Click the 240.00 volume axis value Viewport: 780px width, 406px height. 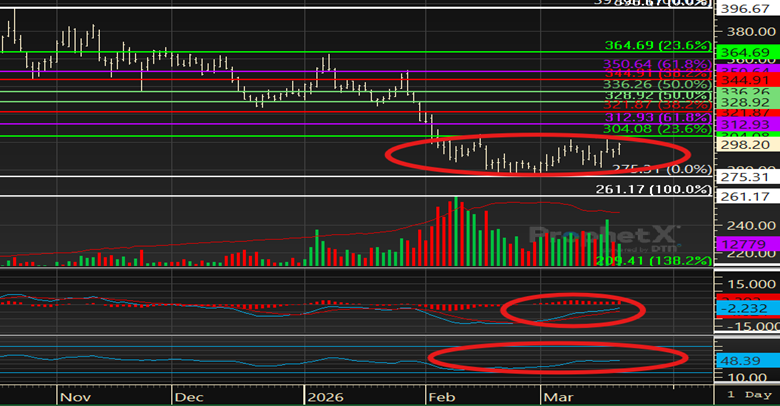pyautogui.click(x=751, y=225)
